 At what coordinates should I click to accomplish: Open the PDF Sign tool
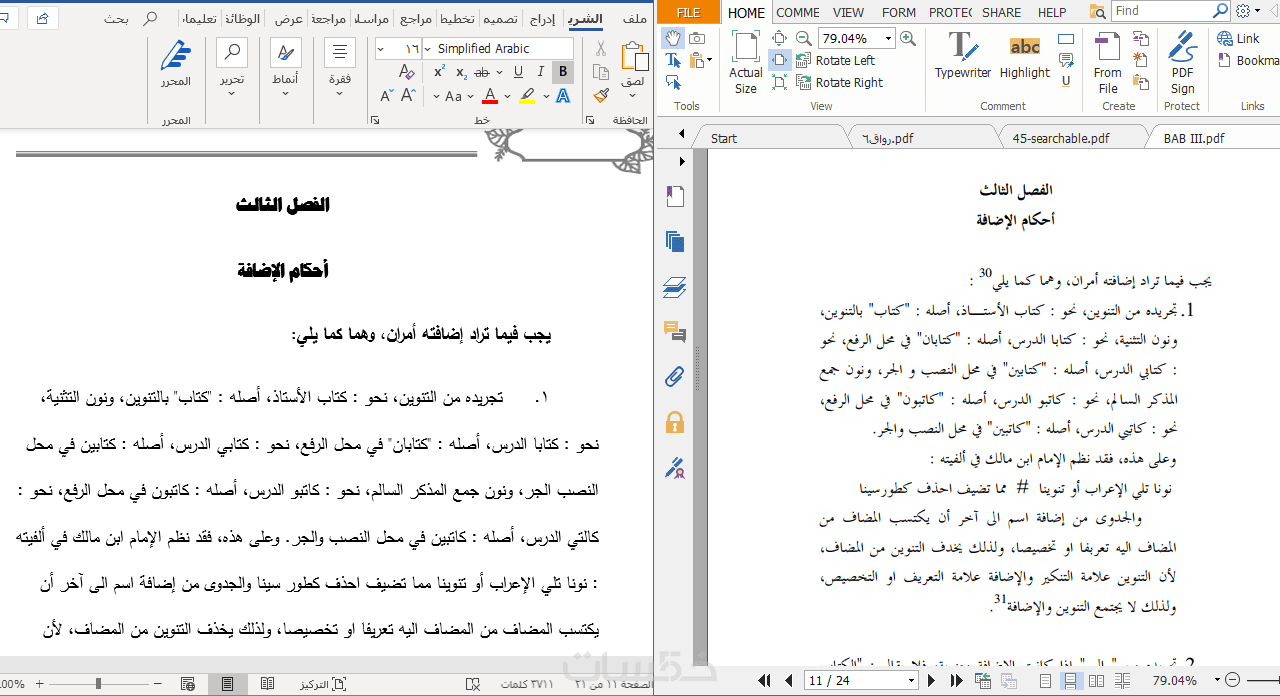[1183, 62]
